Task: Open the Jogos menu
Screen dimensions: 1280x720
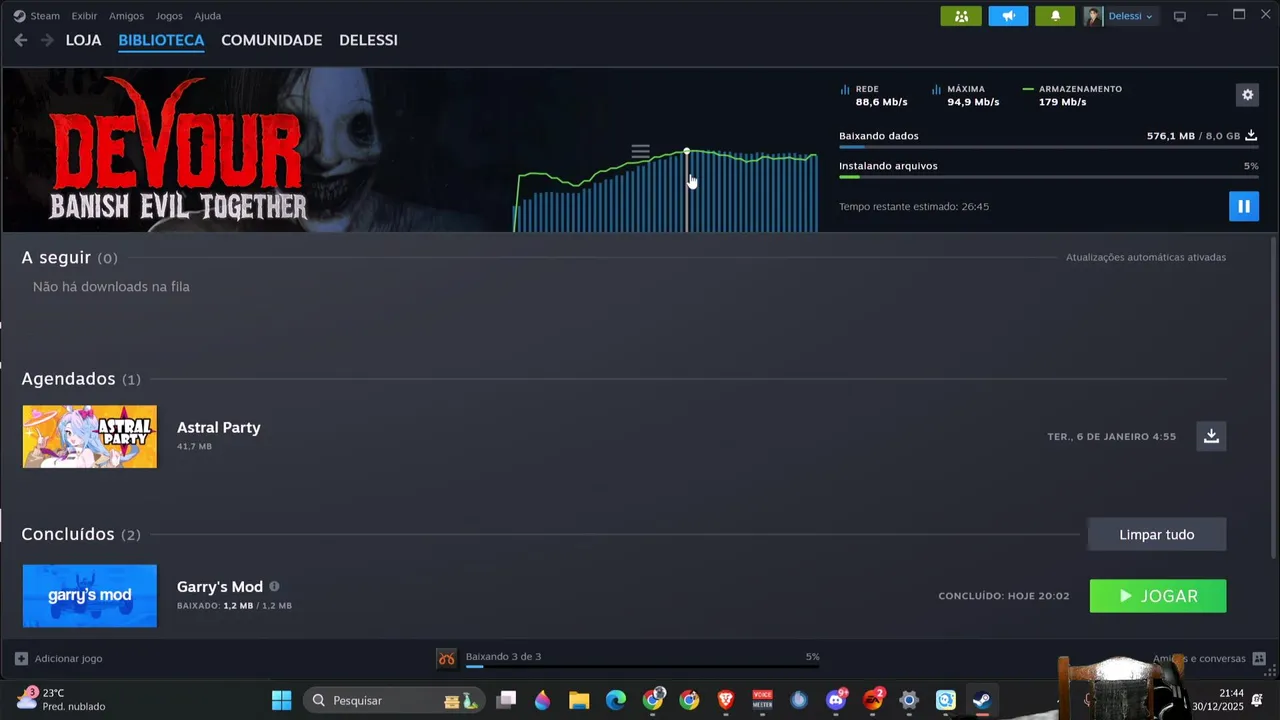Action: [x=169, y=16]
